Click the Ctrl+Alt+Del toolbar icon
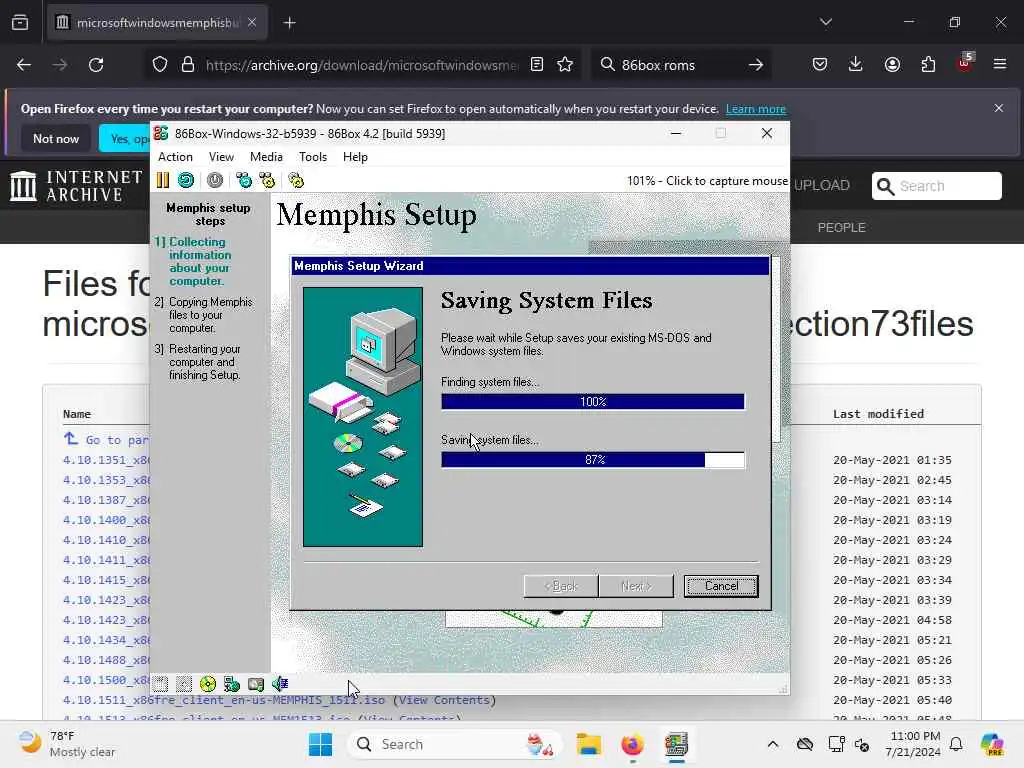This screenshot has height=768, width=1024. [x=244, y=180]
